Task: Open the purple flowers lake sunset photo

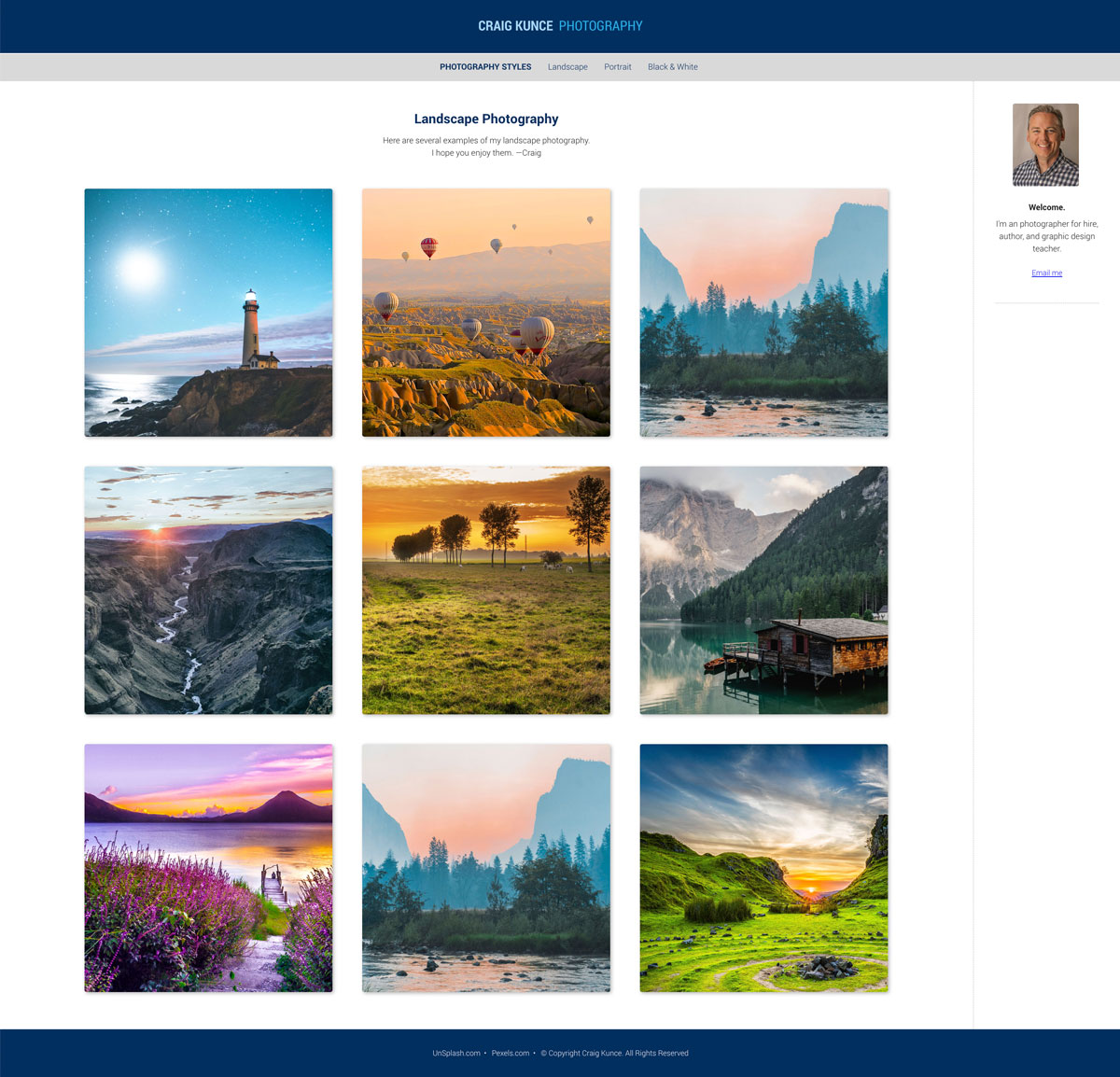Action: pos(208,868)
